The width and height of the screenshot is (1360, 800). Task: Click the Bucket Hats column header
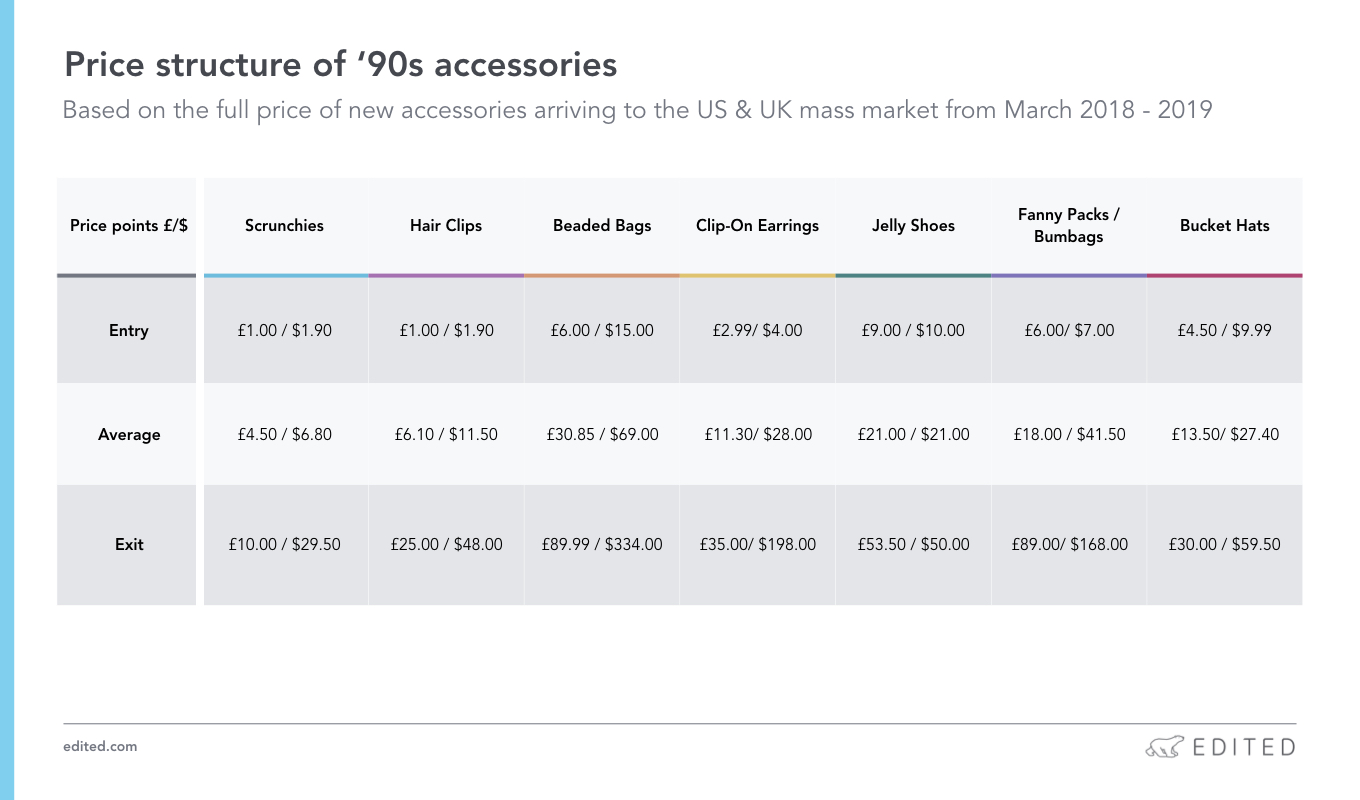(1225, 226)
